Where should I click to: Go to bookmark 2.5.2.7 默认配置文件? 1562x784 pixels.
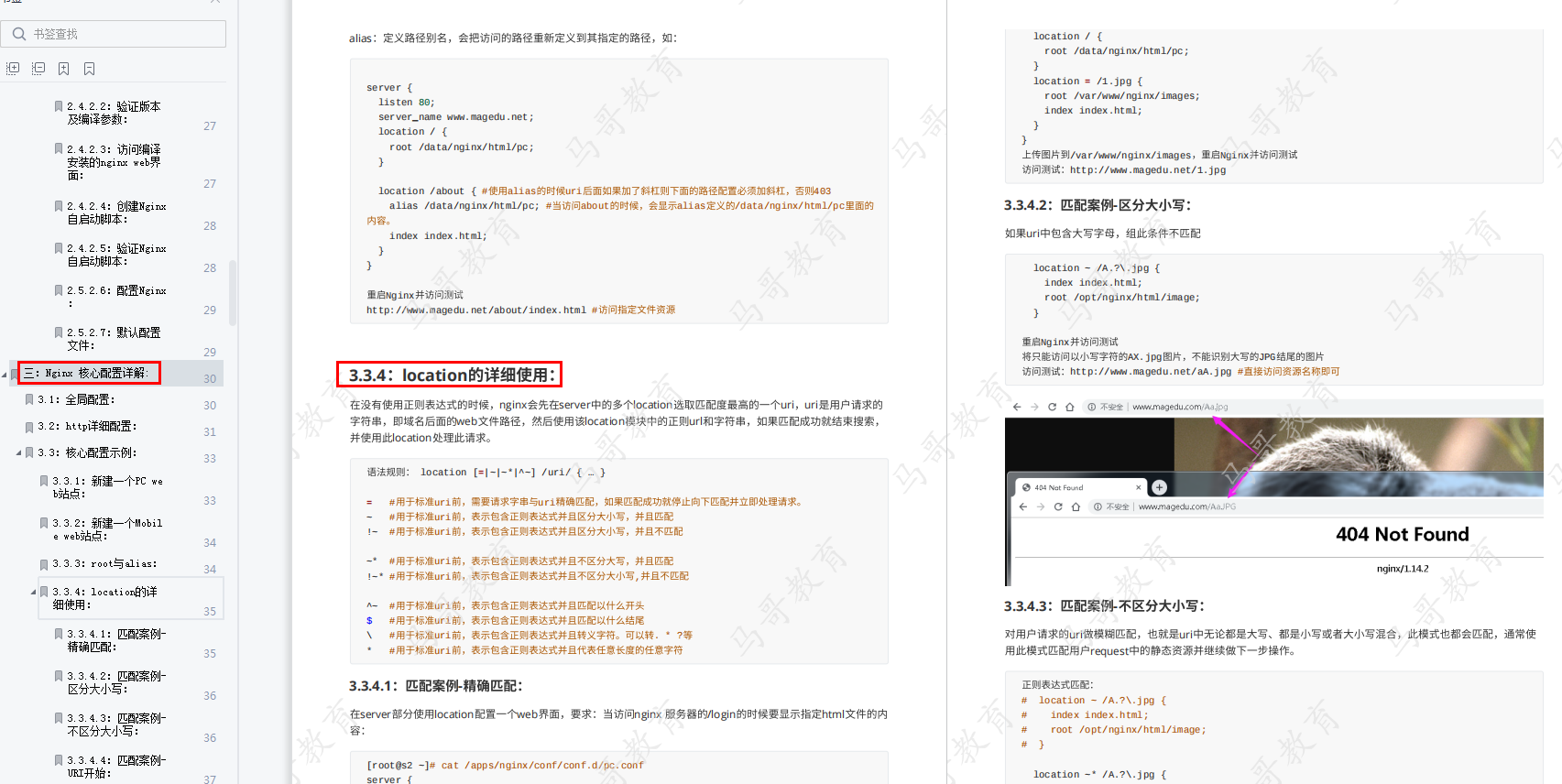pyautogui.click(x=113, y=339)
